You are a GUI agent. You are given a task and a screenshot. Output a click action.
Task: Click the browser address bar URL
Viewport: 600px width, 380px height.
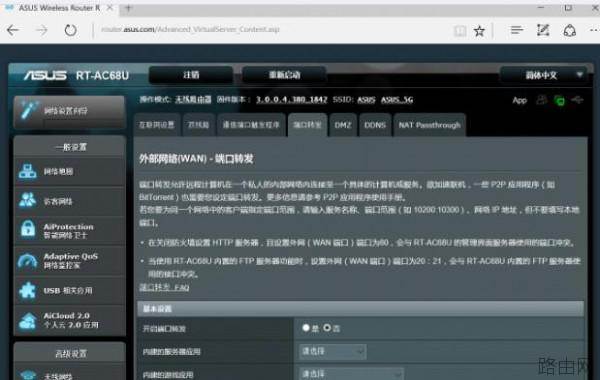pos(190,29)
